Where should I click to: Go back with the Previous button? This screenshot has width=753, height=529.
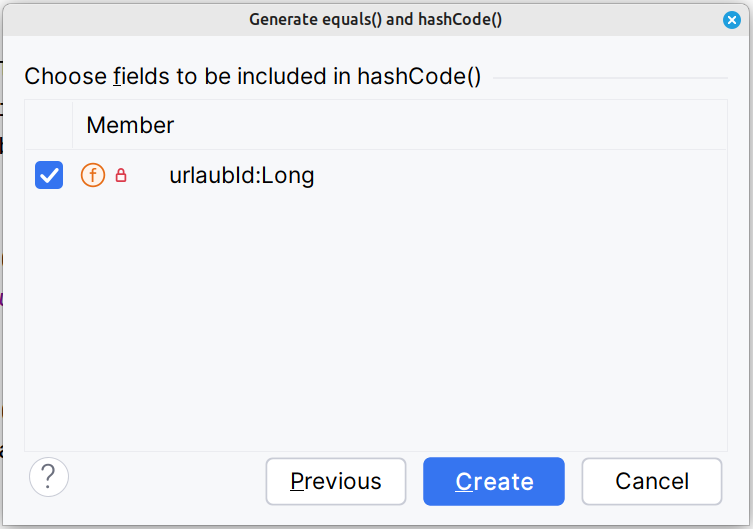tap(335, 481)
